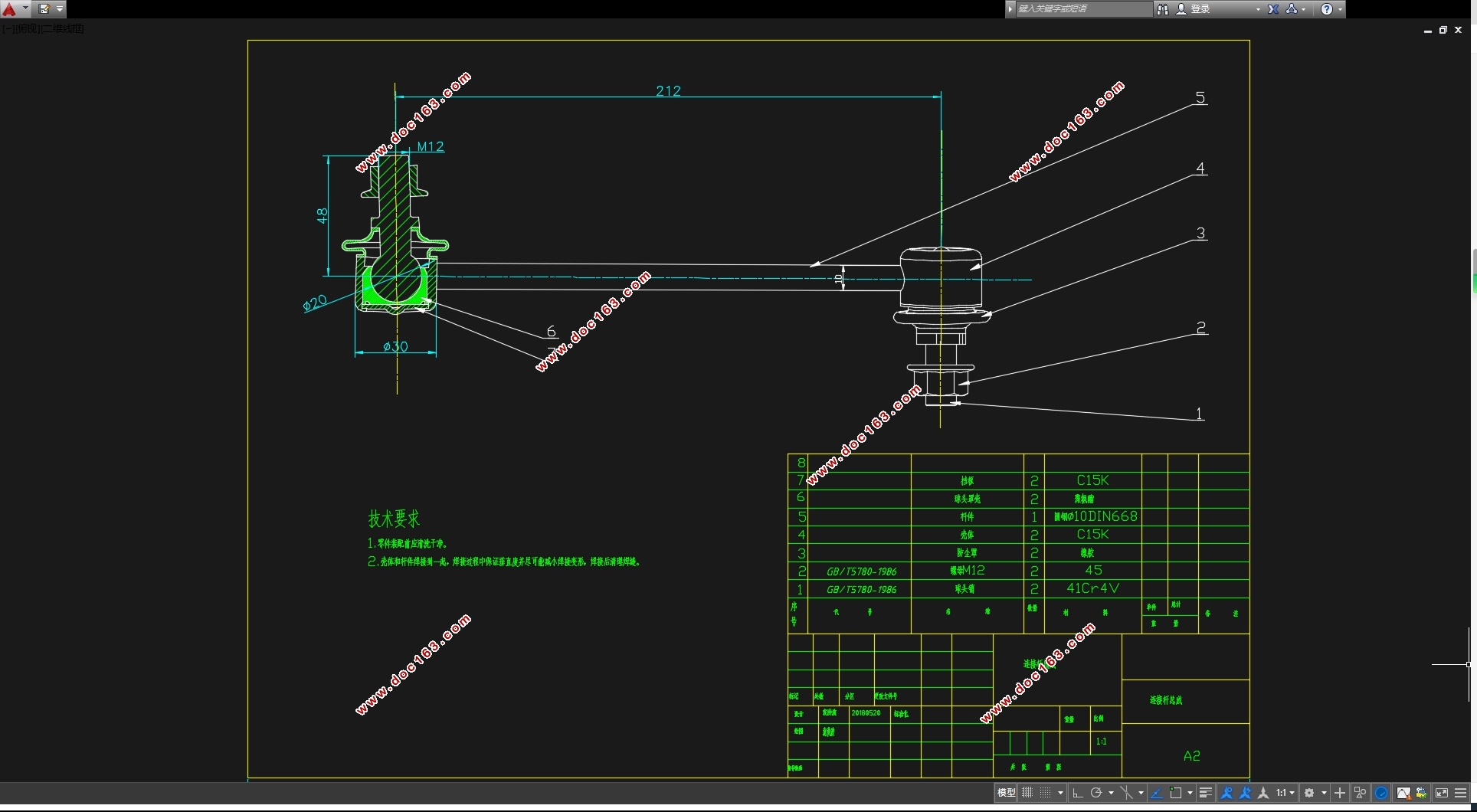
Task: Toggle 2D object snap square icon
Action: [x=1175, y=793]
